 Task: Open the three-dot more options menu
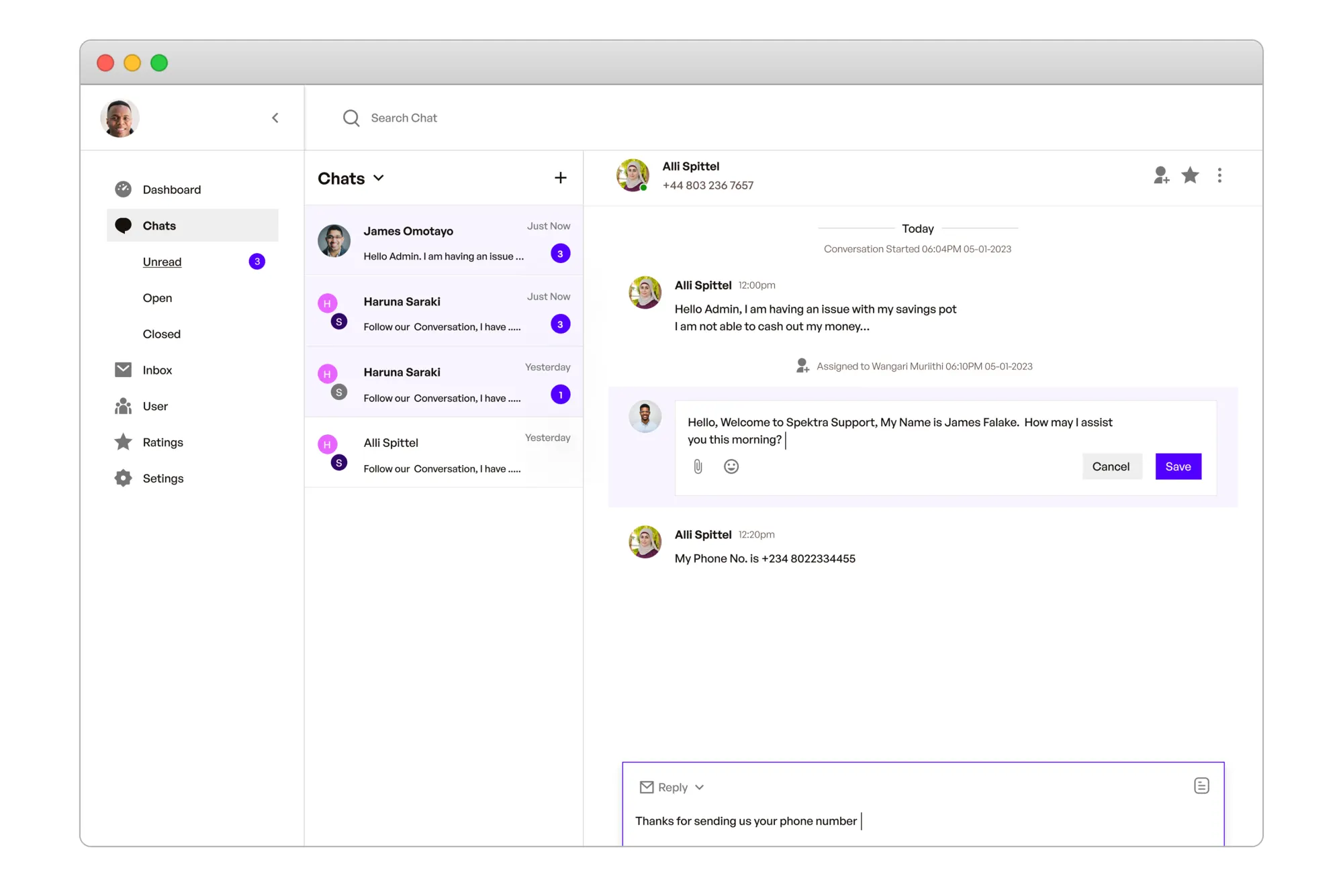coord(1219,175)
